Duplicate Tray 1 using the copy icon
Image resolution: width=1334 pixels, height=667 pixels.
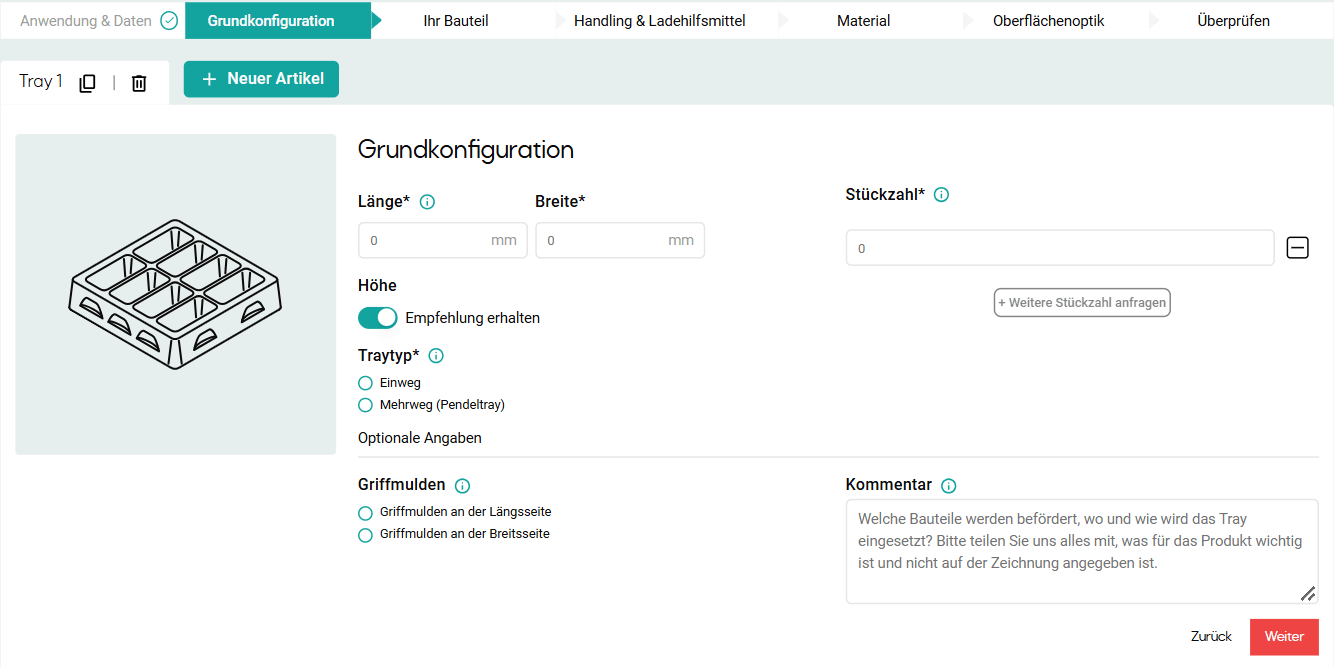[x=87, y=82]
